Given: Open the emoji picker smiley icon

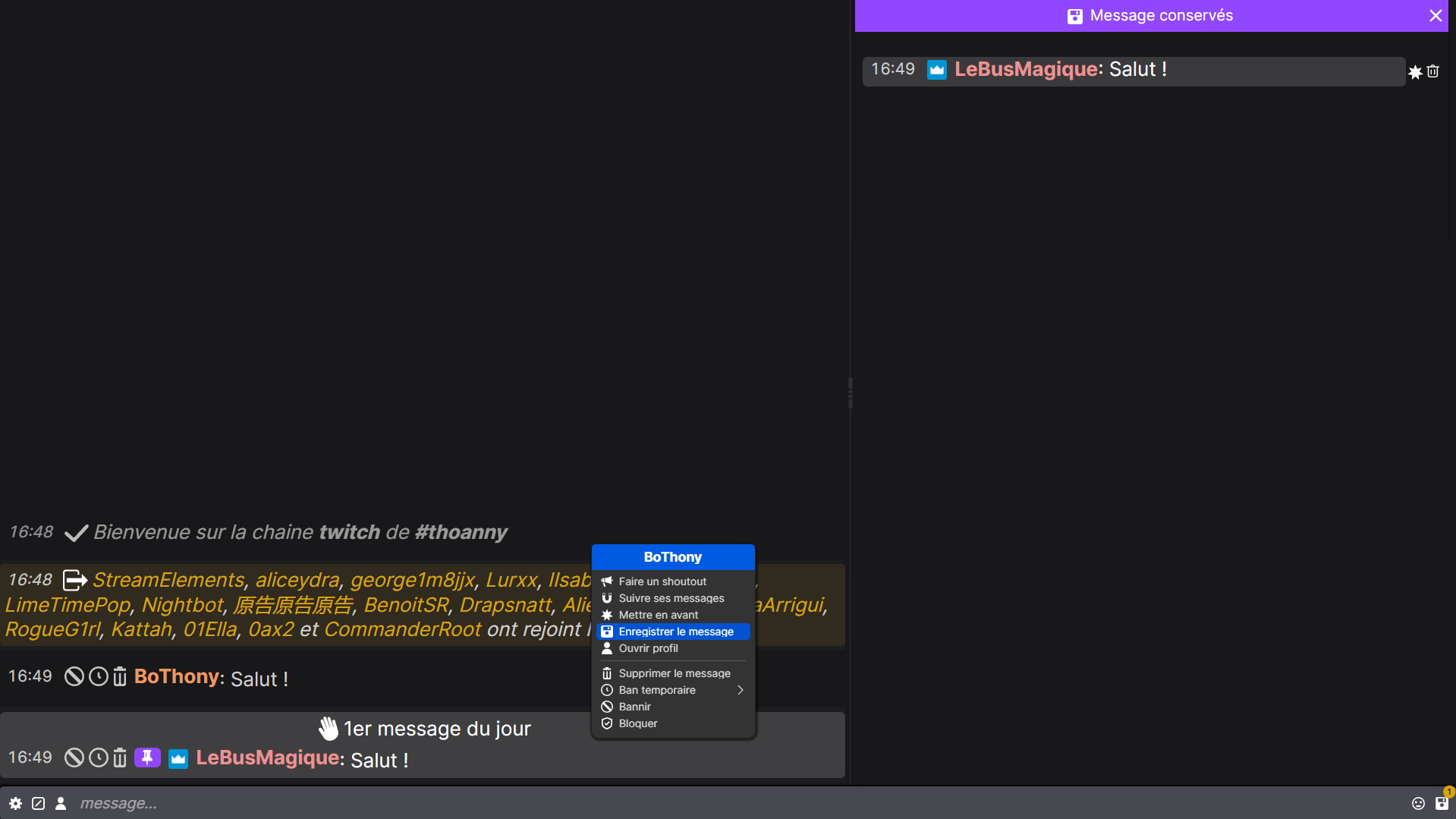Looking at the screenshot, I should 1418,803.
